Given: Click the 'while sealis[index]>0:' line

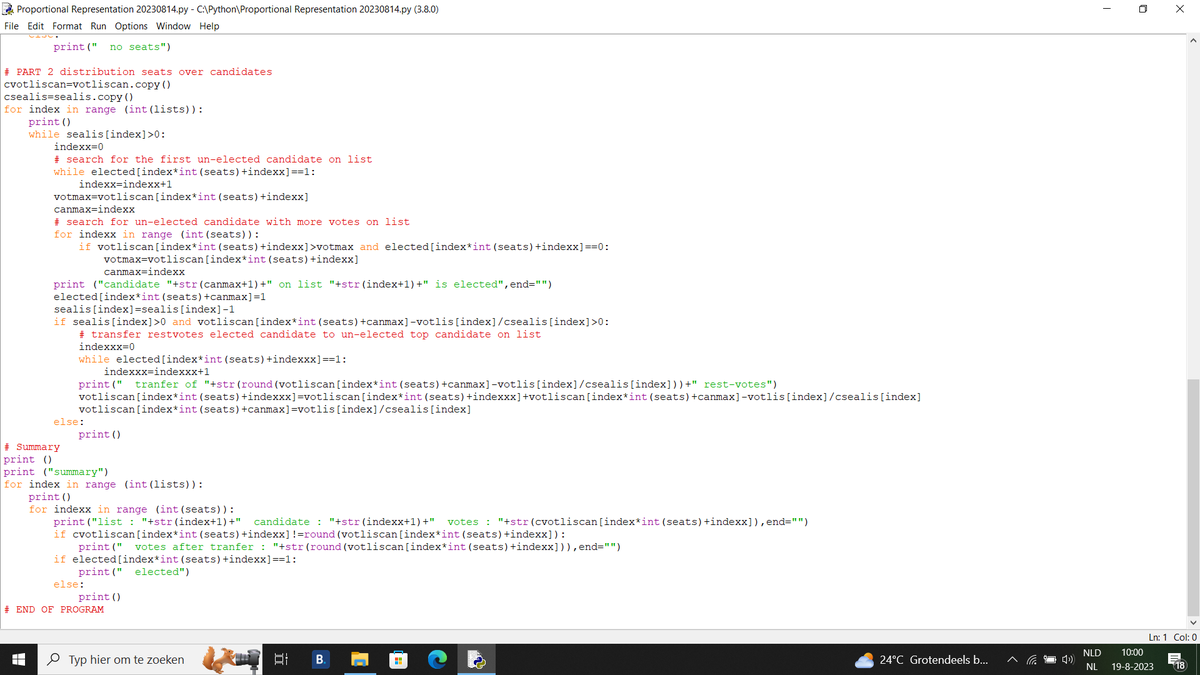Looking at the screenshot, I should click(x=97, y=135).
